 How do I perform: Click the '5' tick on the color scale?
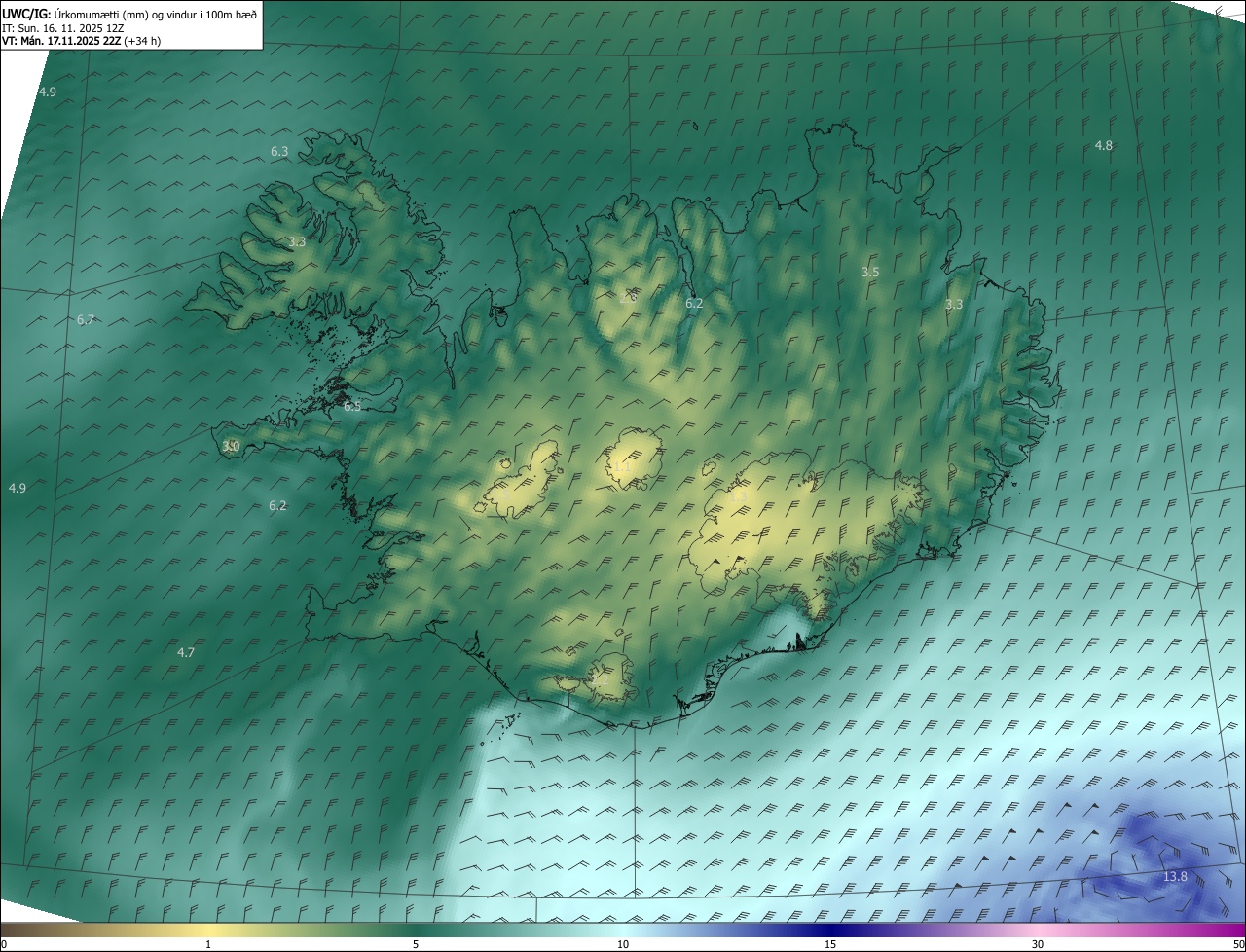(416, 945)
